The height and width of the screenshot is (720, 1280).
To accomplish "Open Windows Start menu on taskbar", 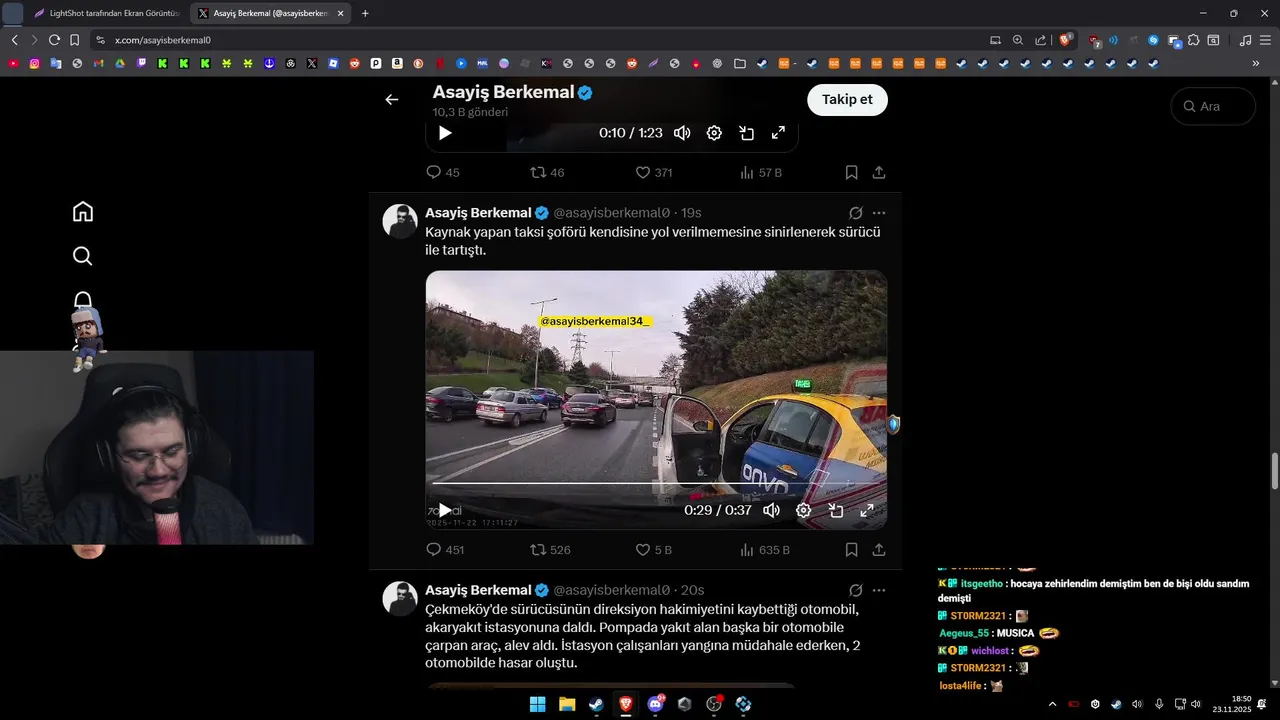I will (537, 704).
